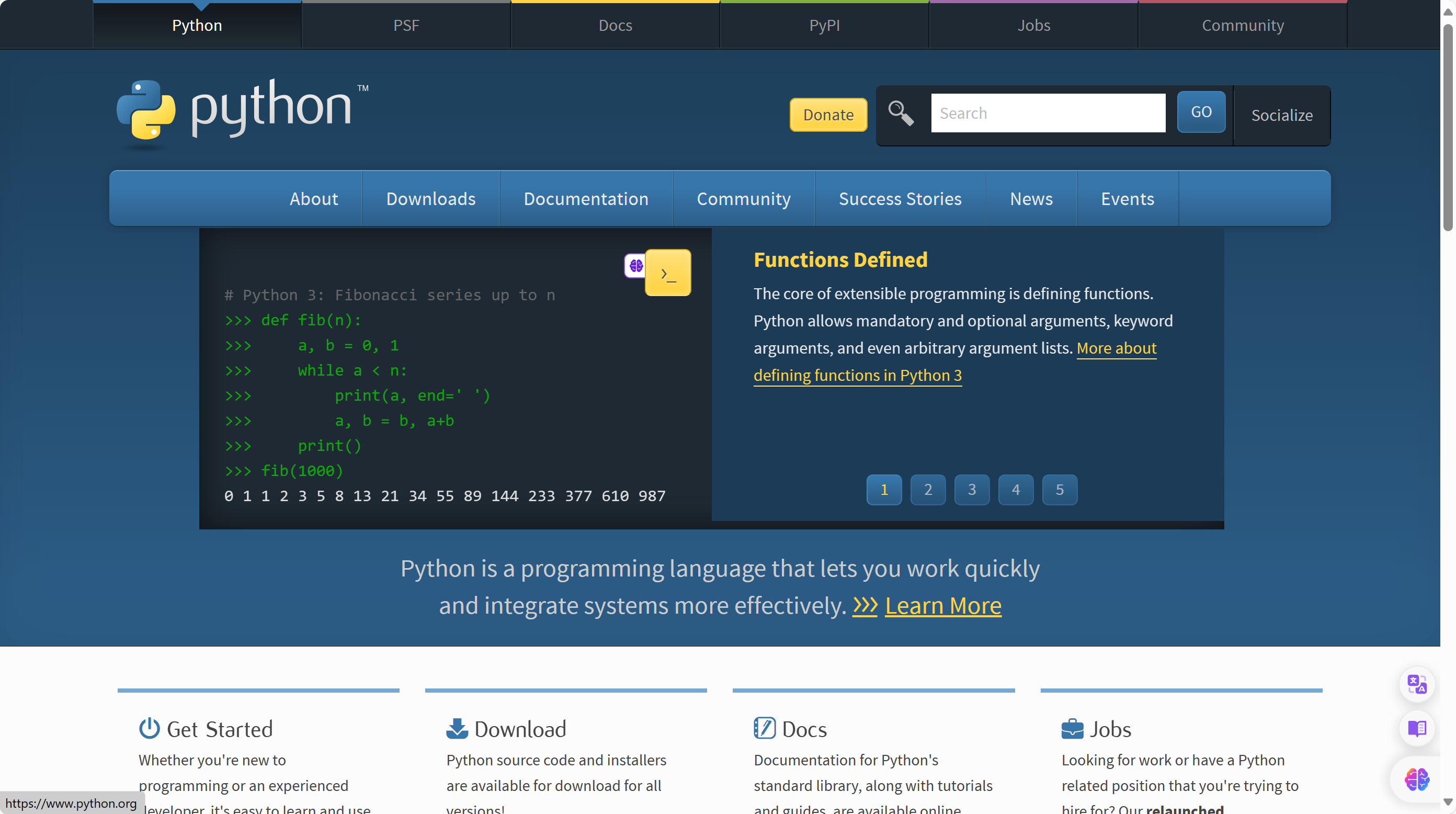
Task: Click the purple brain icon near code
Action: pos(635,266)
